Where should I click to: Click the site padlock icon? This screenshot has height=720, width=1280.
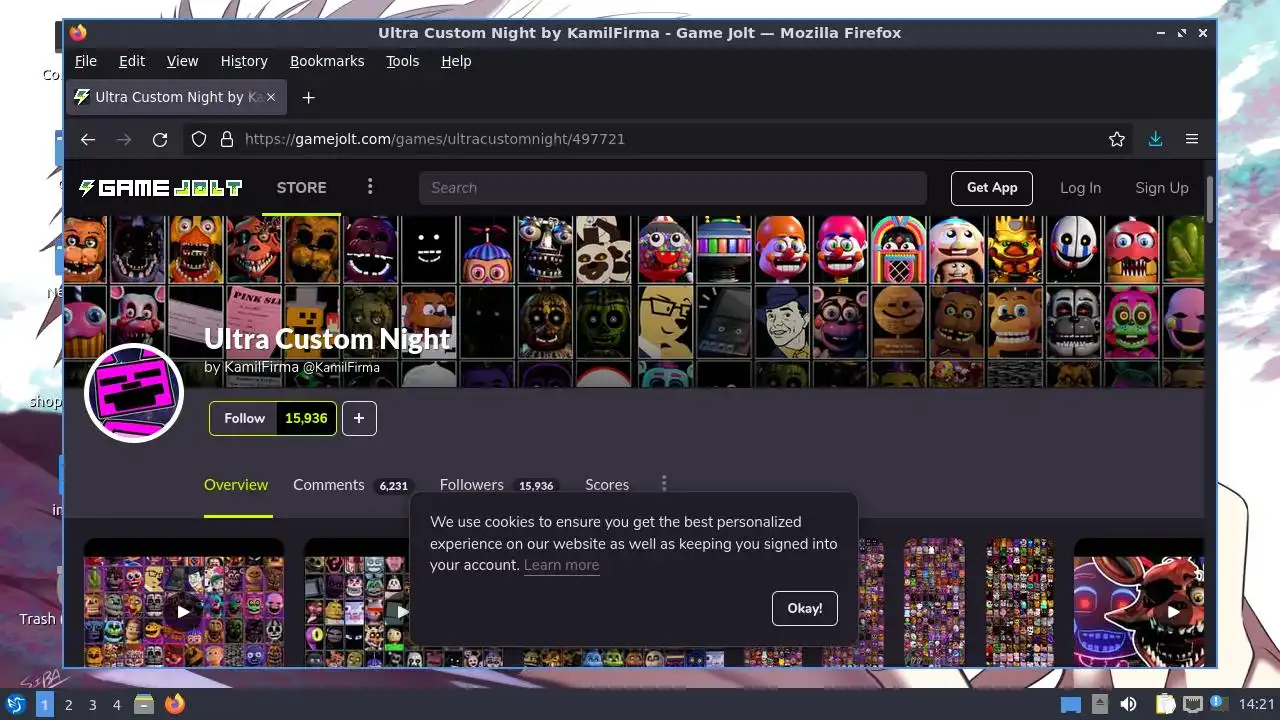[226, 139]
